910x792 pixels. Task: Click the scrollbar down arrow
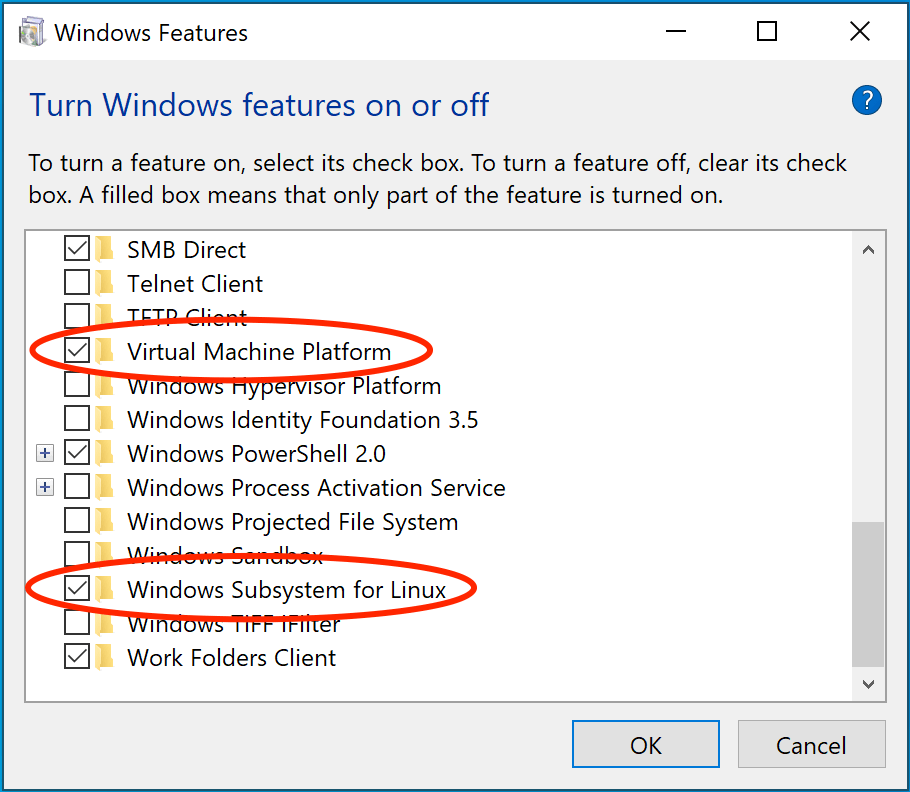(868, 685)
